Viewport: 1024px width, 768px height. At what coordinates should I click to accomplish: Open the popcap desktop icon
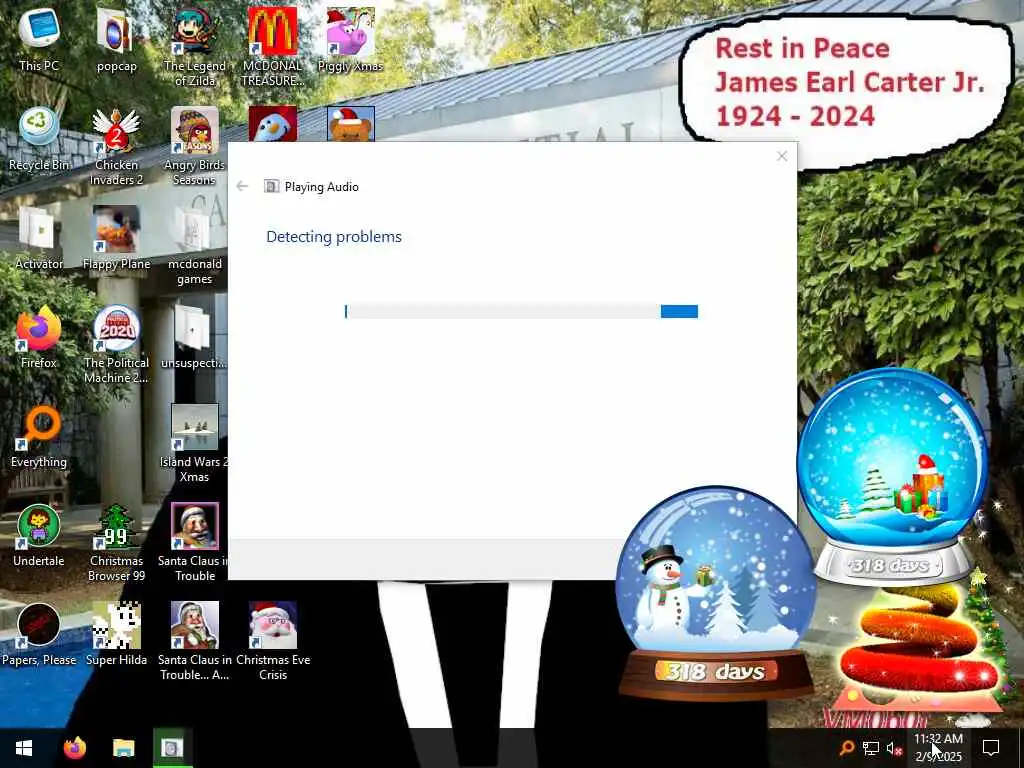[x=116, y=39]
